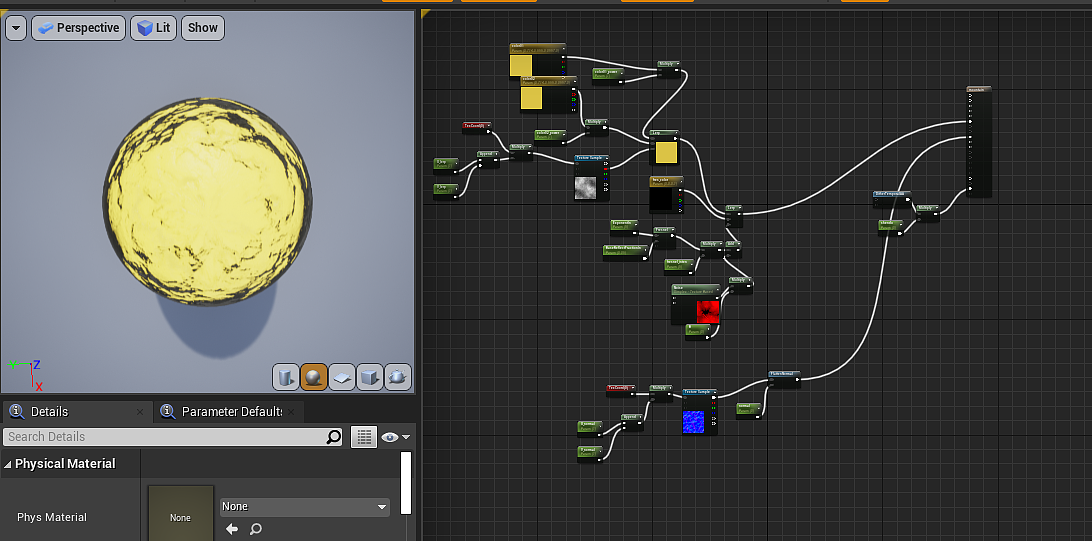Select the lower Append node
The image size is (1092, 541).
[632, 422]
